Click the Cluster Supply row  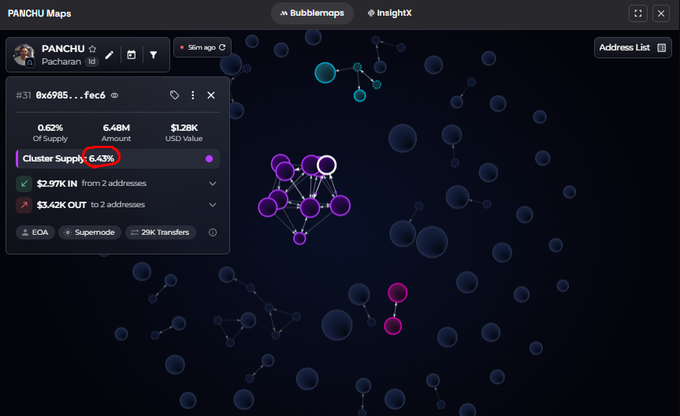118,159
